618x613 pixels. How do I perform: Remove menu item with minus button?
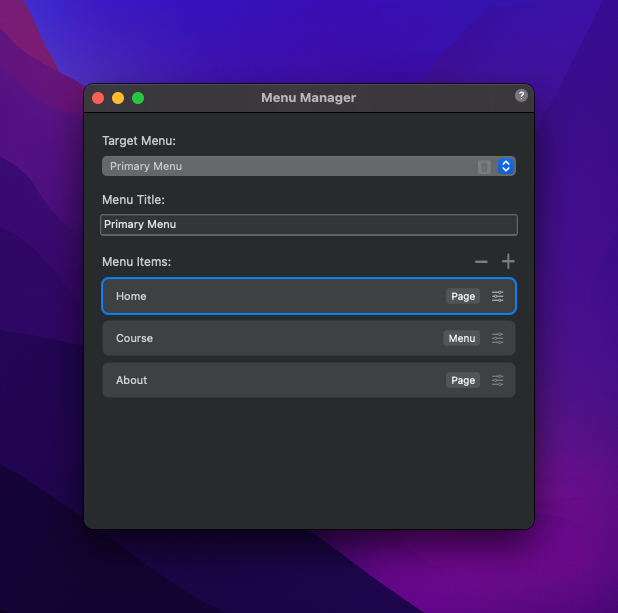481,262
